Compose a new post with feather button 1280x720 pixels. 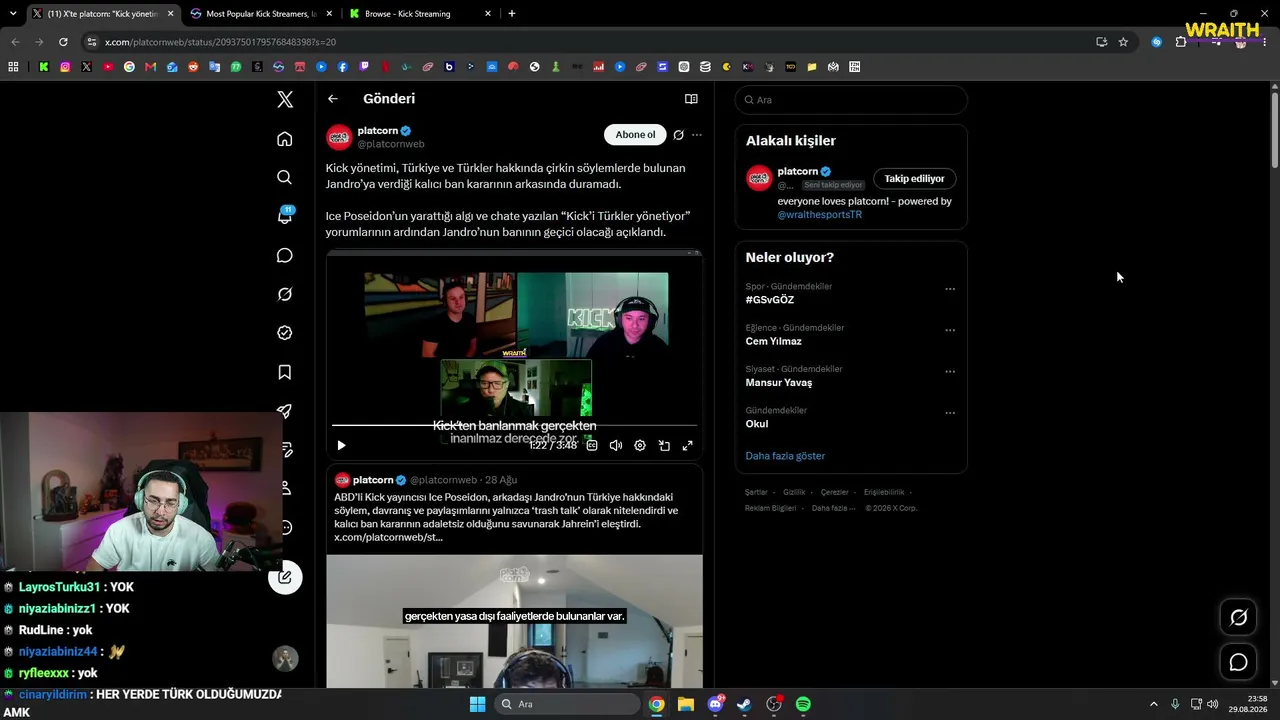click(285, 577)
